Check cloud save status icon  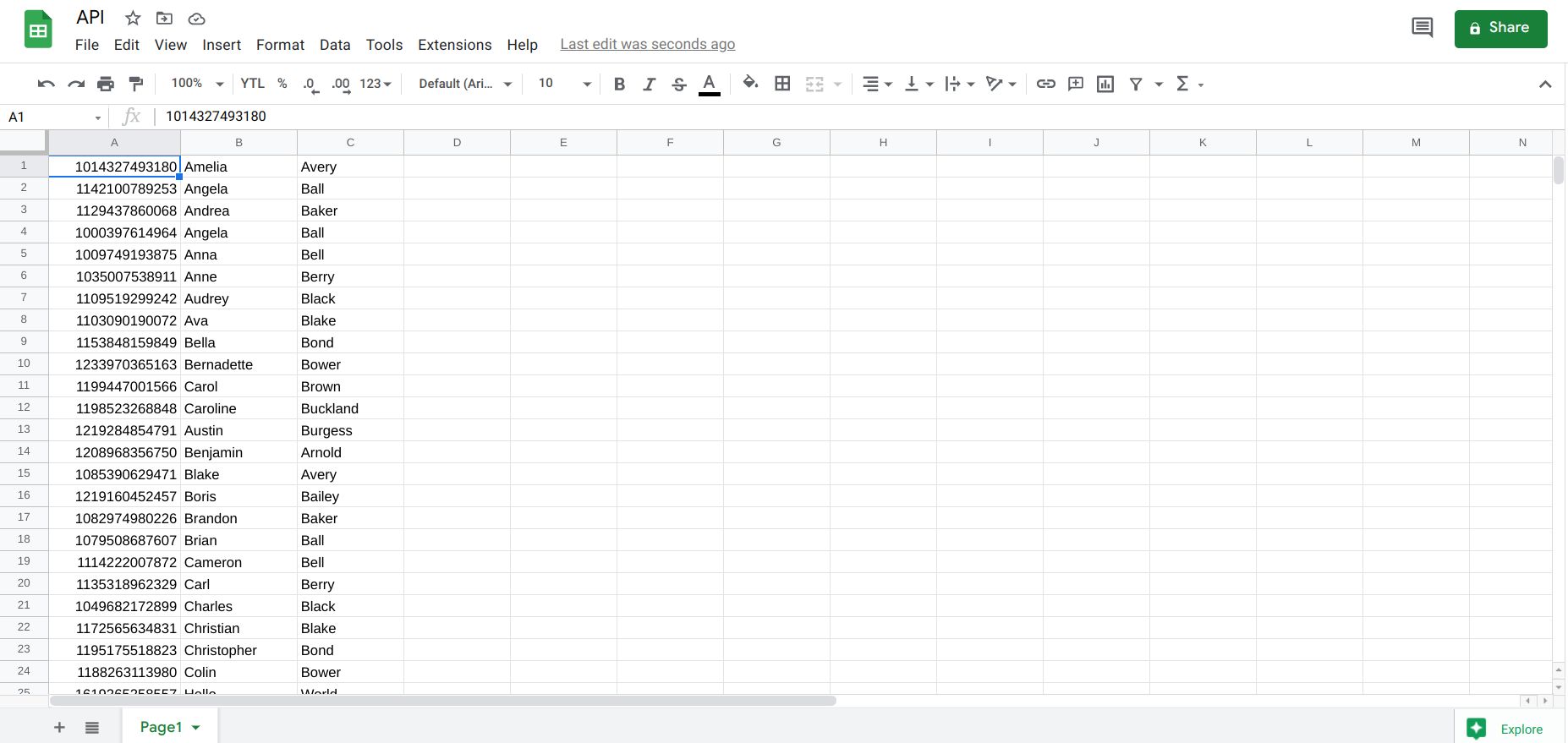[x=196, y=19]
